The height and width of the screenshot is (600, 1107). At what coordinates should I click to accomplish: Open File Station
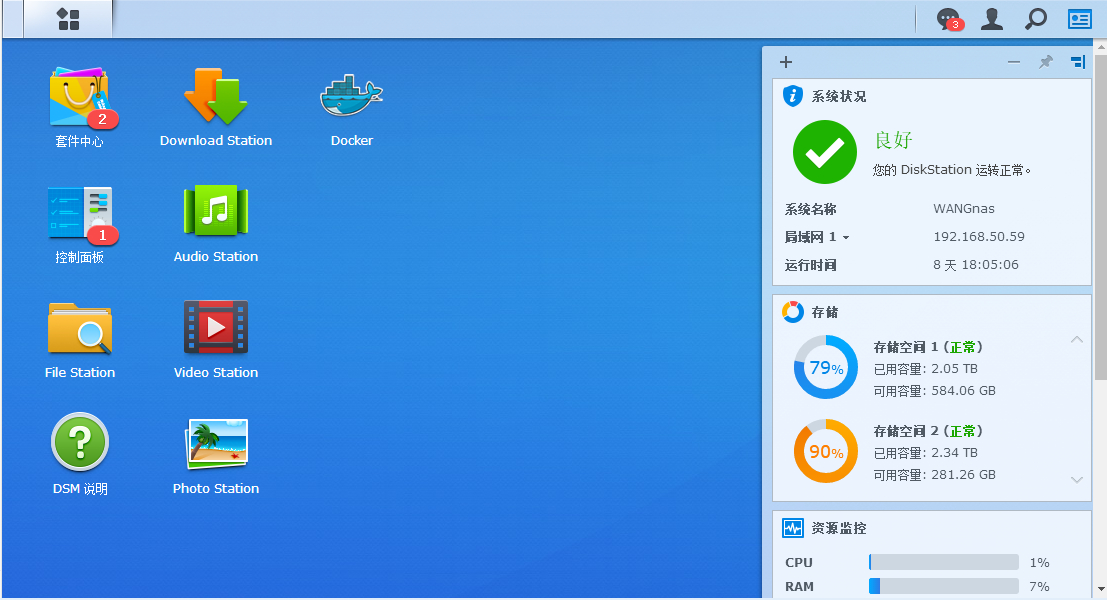click(79, 328)
